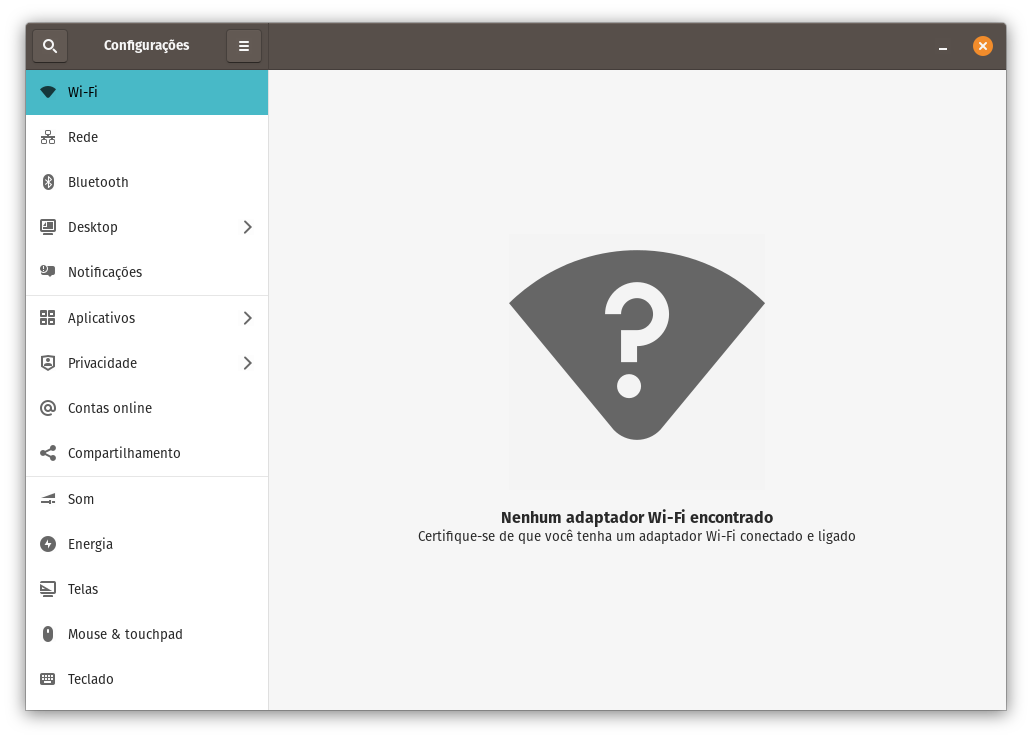The height and width of the screenshot is (739, 1032).
Task: Click the Bluetooth icon in sidebar
Action: pyautogui.click(x=48, y=182)
